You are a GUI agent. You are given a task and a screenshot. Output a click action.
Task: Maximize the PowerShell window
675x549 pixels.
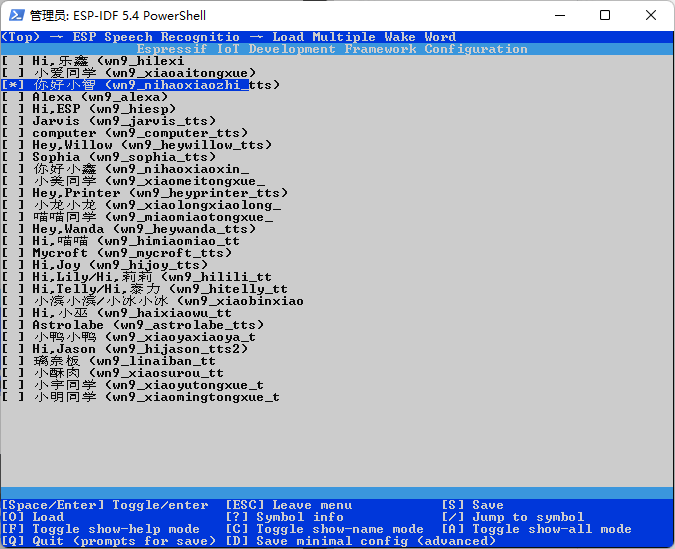(x=605, y=15)
